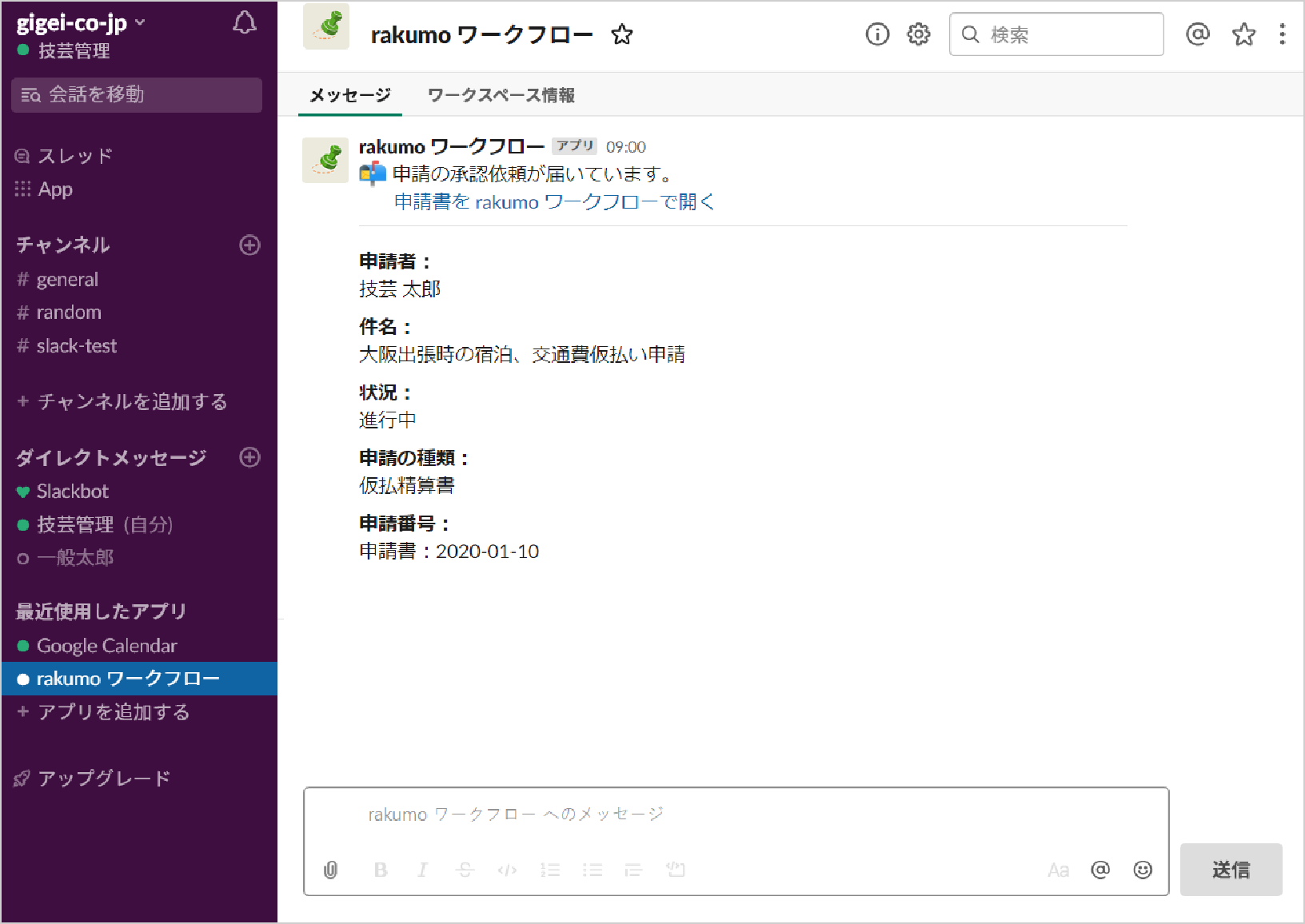Toggle the Aa formatting toolbar
This screenshot has width=1305, height=924.
1058,870
